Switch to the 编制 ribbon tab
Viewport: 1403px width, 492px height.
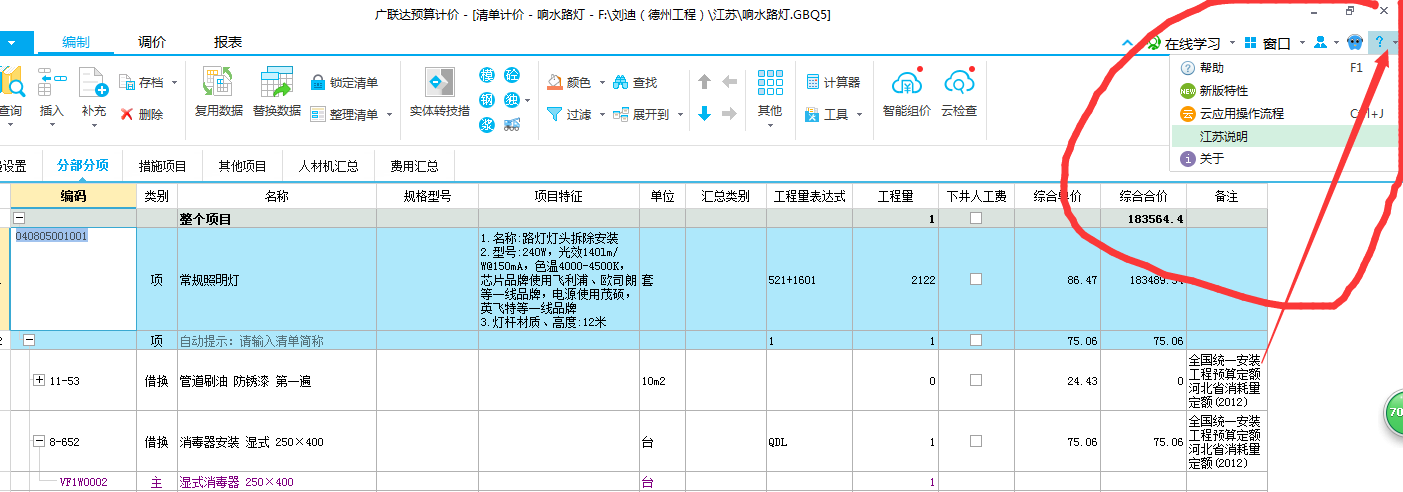(76, 42)
